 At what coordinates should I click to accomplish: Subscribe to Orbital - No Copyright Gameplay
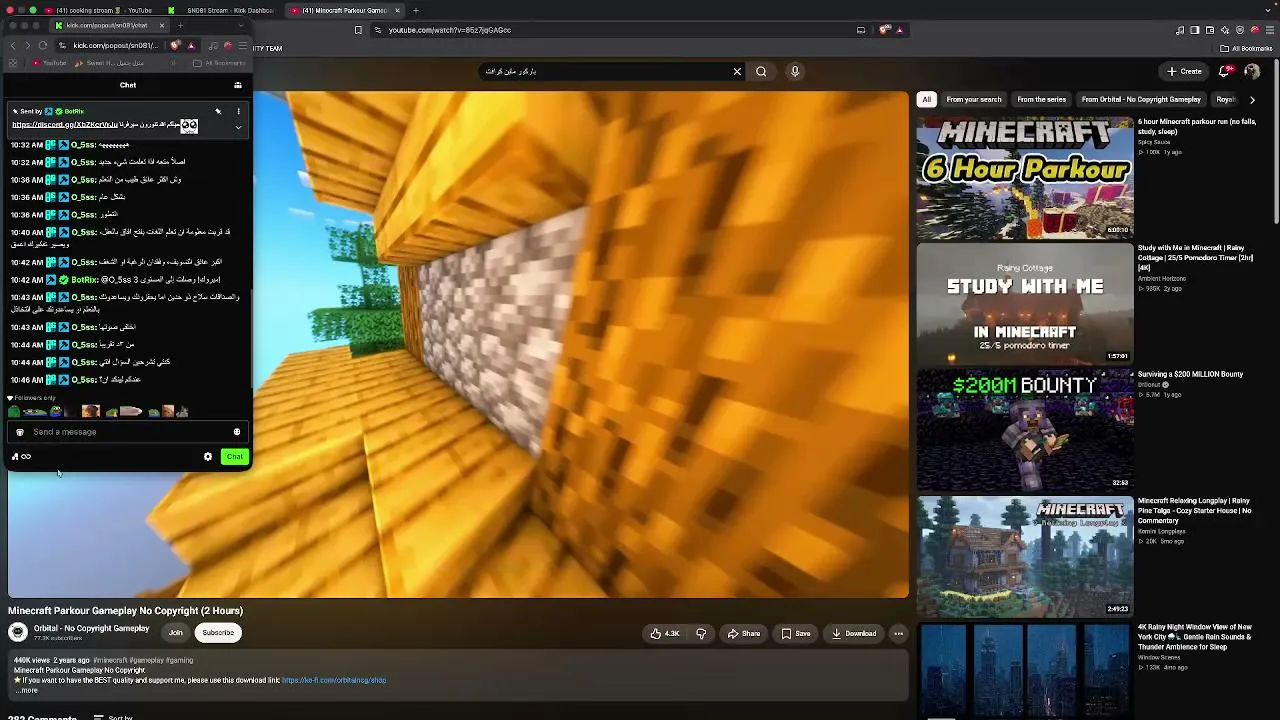(x=218, y=632)
